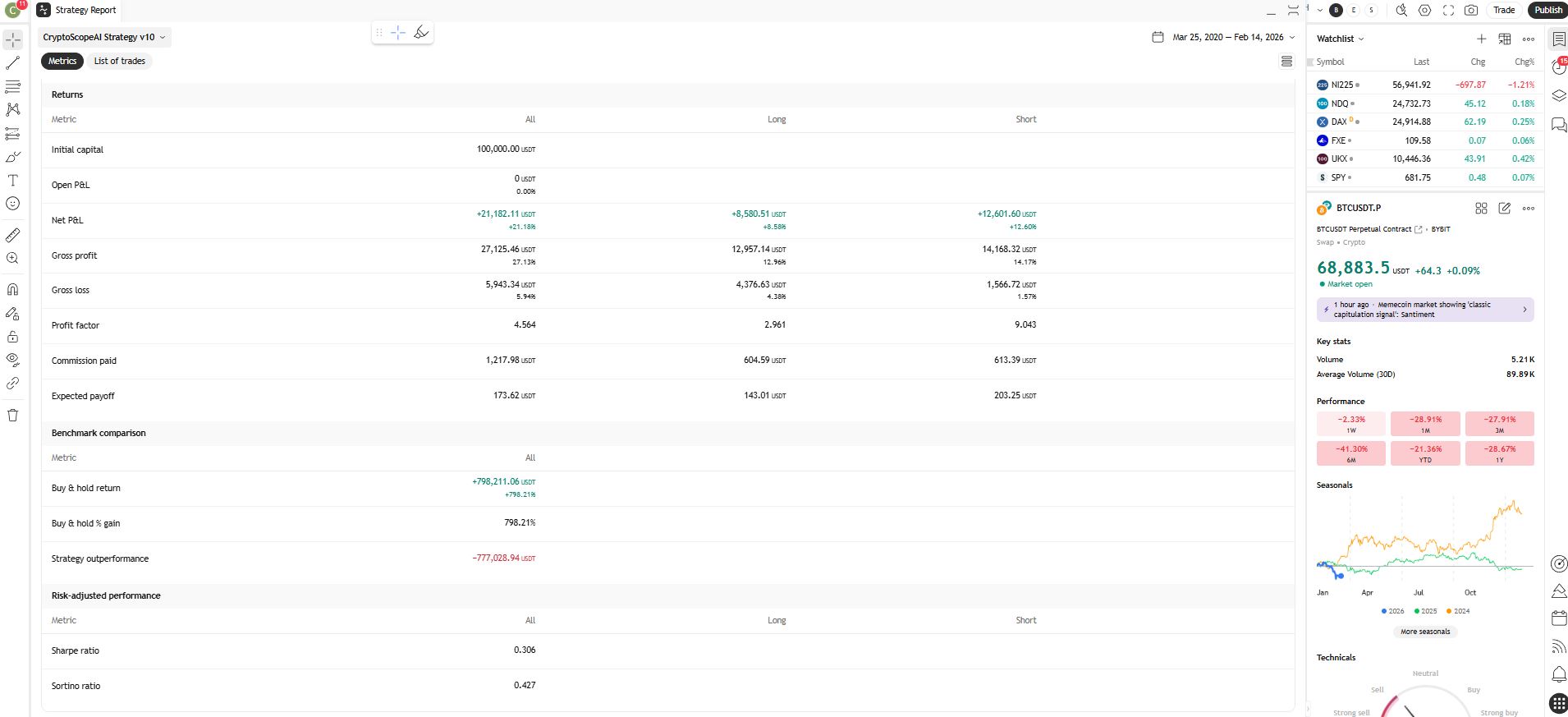Click the floating toolbar crosshair icon
This screenshot has height=717, width=1568.
click(x=398, y=32)
